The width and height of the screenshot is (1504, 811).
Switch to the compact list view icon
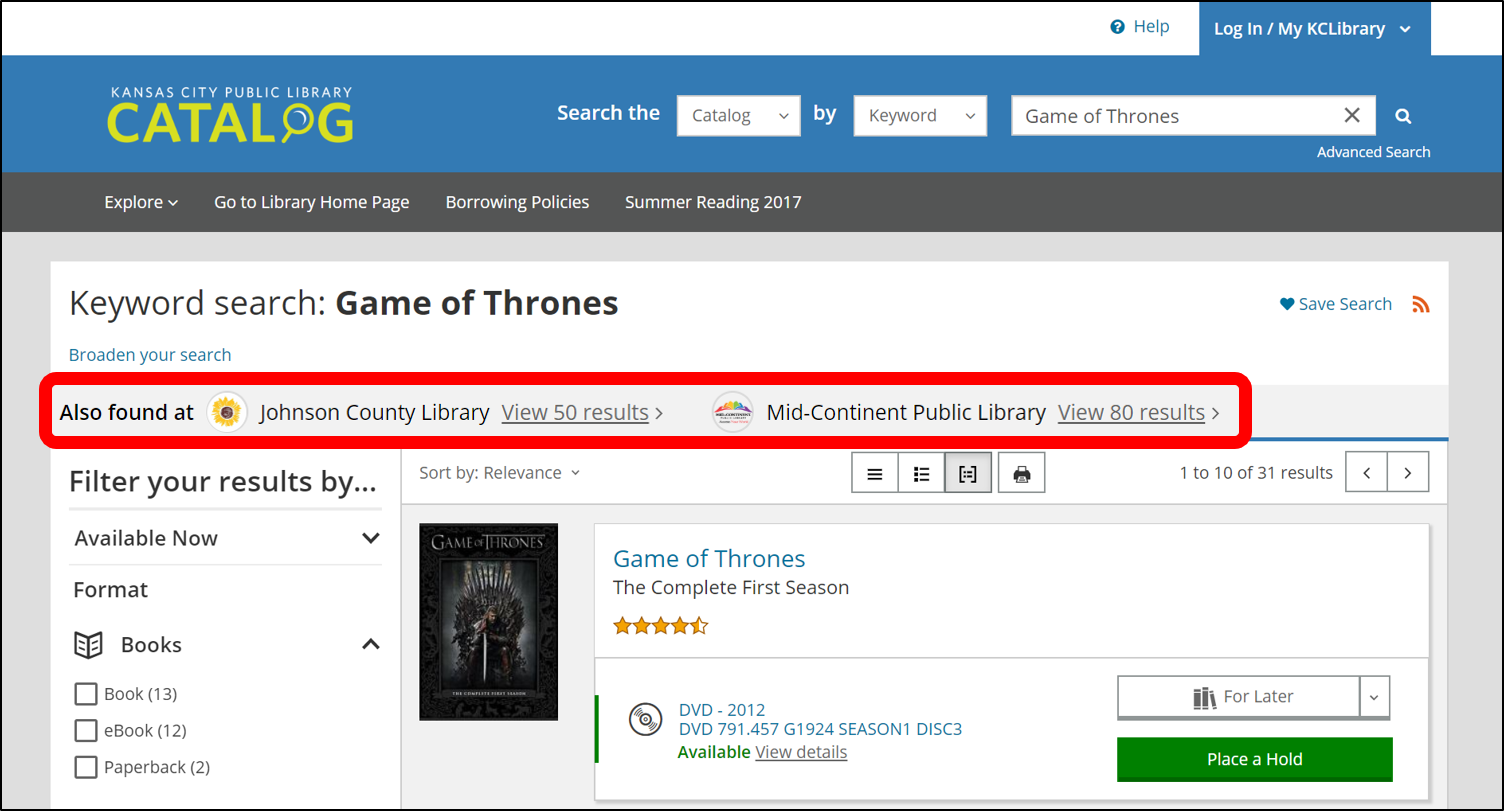pos(875,473)
